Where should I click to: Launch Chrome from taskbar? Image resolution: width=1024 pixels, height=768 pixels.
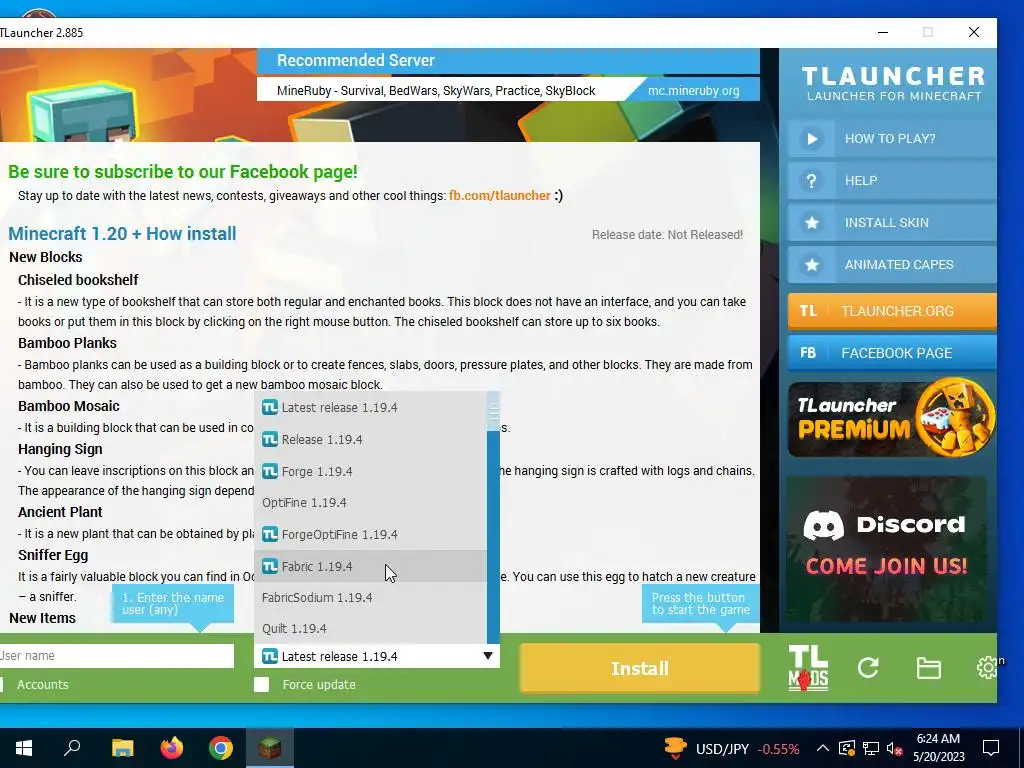[x=221, y=747]
